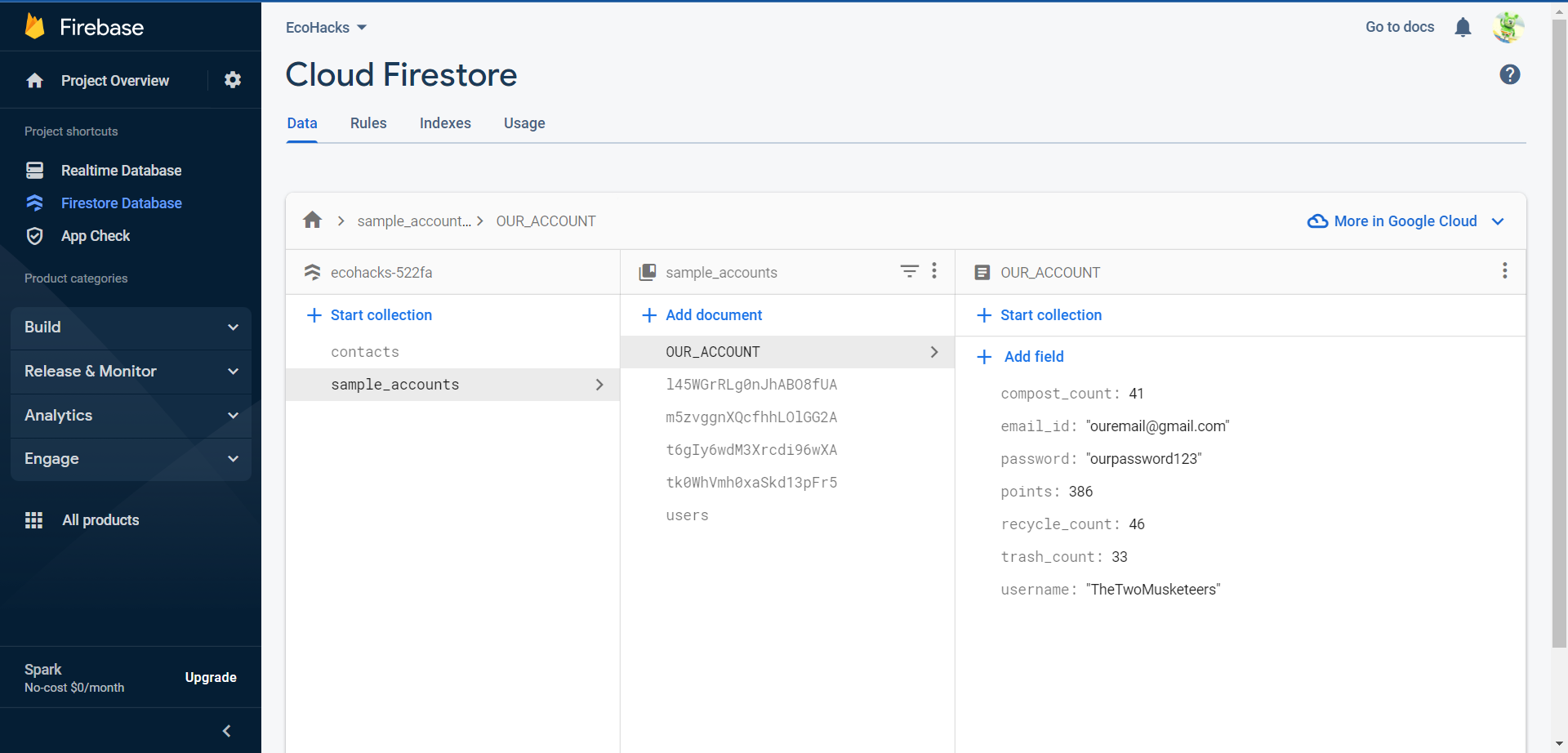Open the help question mark icon
This screenshot has width=1568, height=753.
tap(1510, 74)
